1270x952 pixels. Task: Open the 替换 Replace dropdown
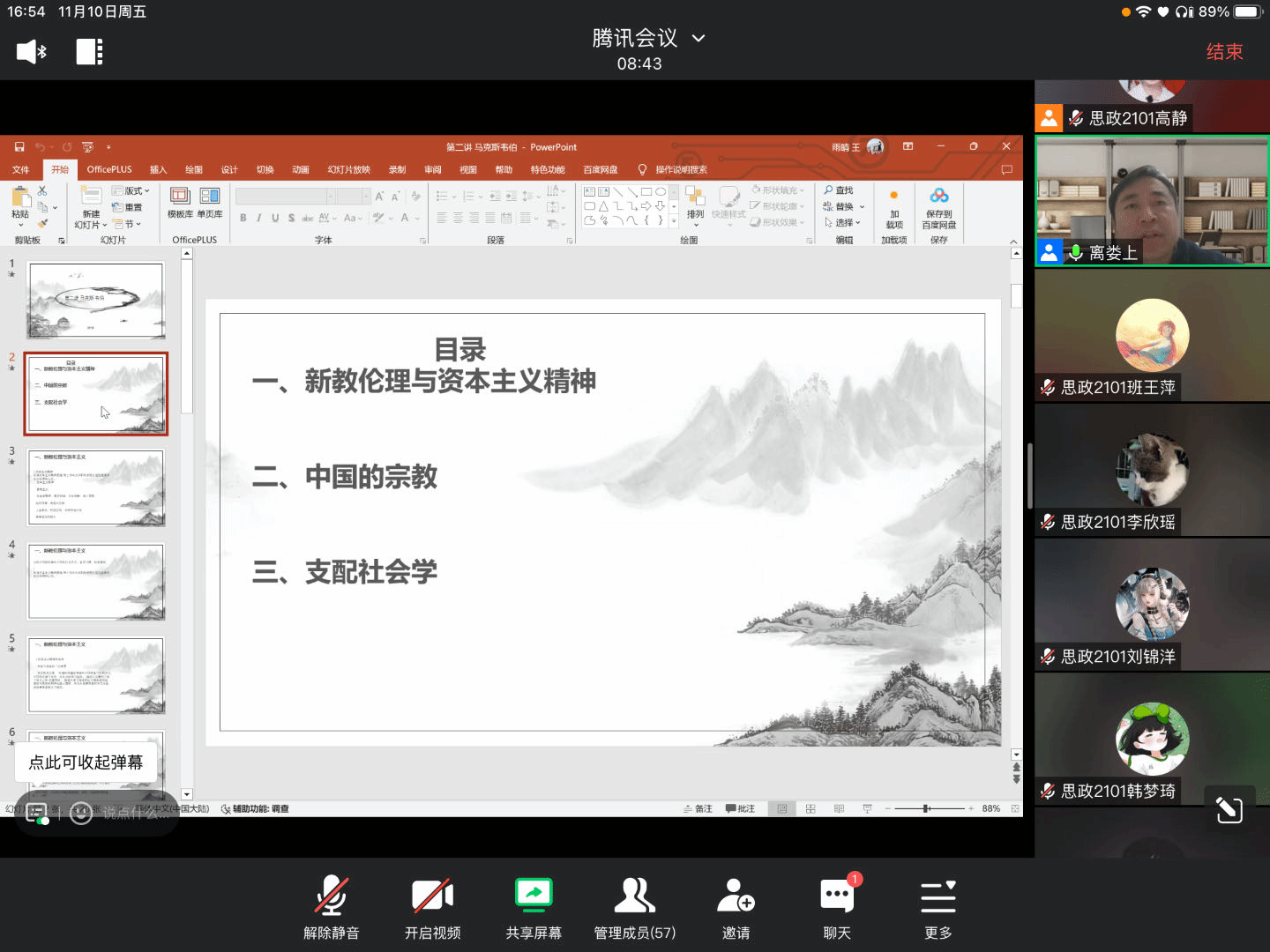pos(844,206)
